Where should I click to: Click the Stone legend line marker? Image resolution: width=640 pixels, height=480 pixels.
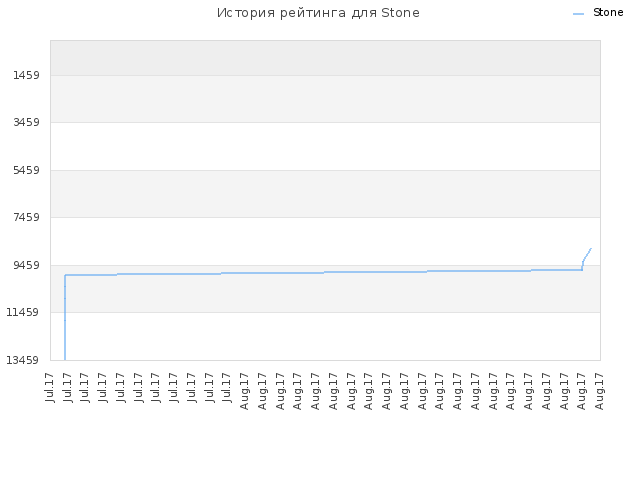(x=578, y=14)
